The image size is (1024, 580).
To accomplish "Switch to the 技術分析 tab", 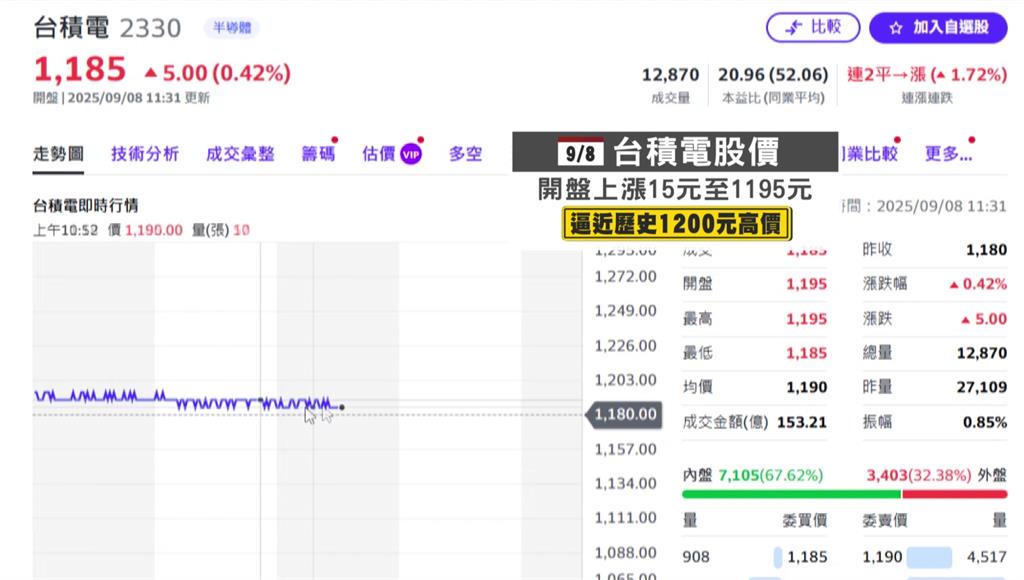I will point(145,154).
